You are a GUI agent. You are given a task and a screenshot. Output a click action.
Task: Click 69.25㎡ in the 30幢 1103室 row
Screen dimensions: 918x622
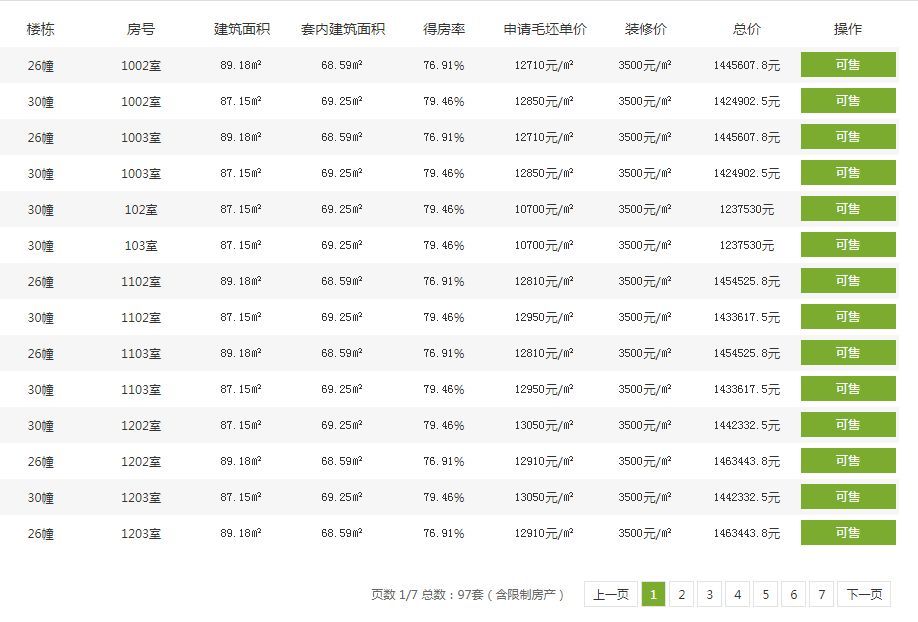coord(341,389)
